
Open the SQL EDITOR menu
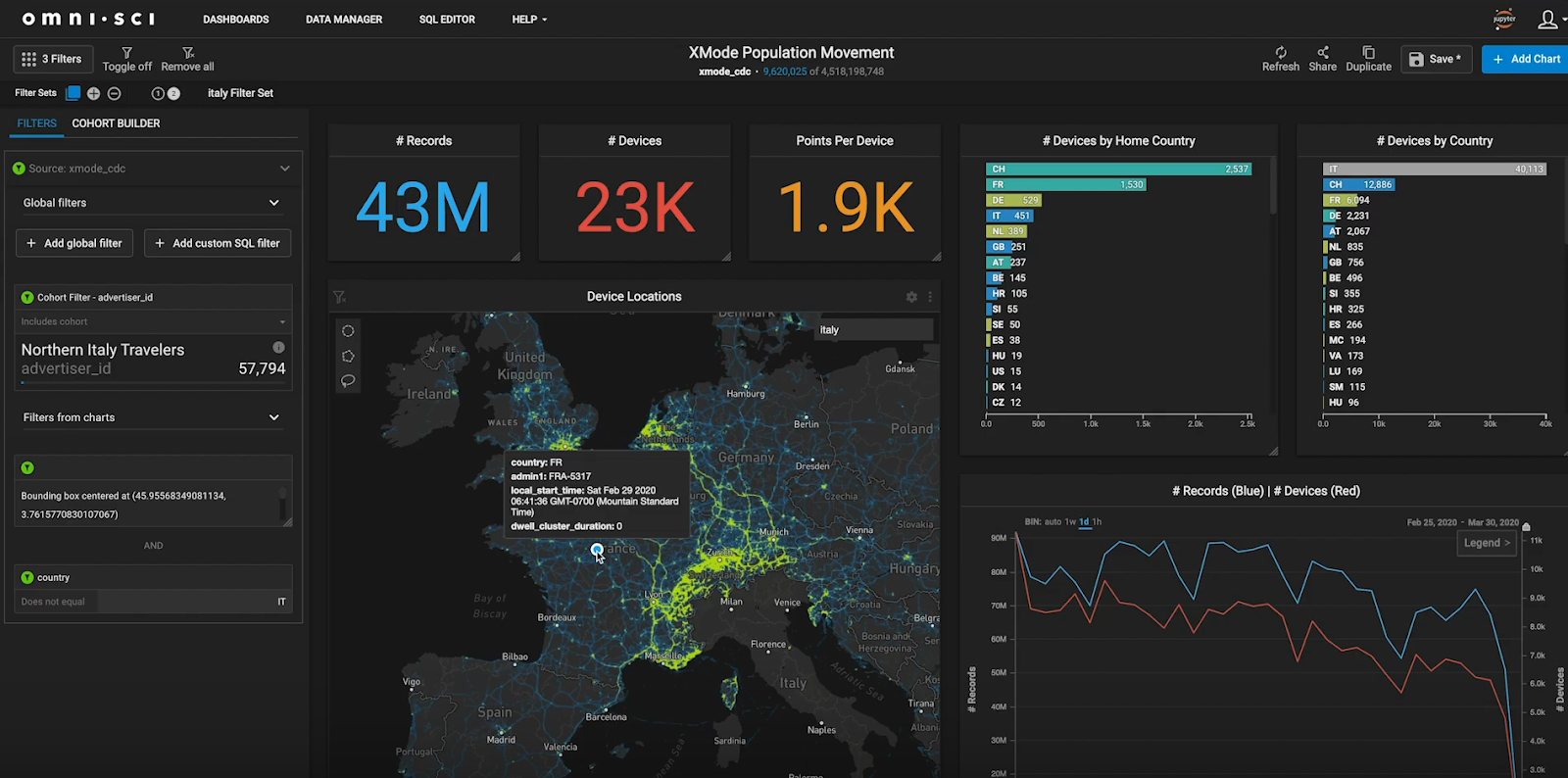click(x=447, y=20)
